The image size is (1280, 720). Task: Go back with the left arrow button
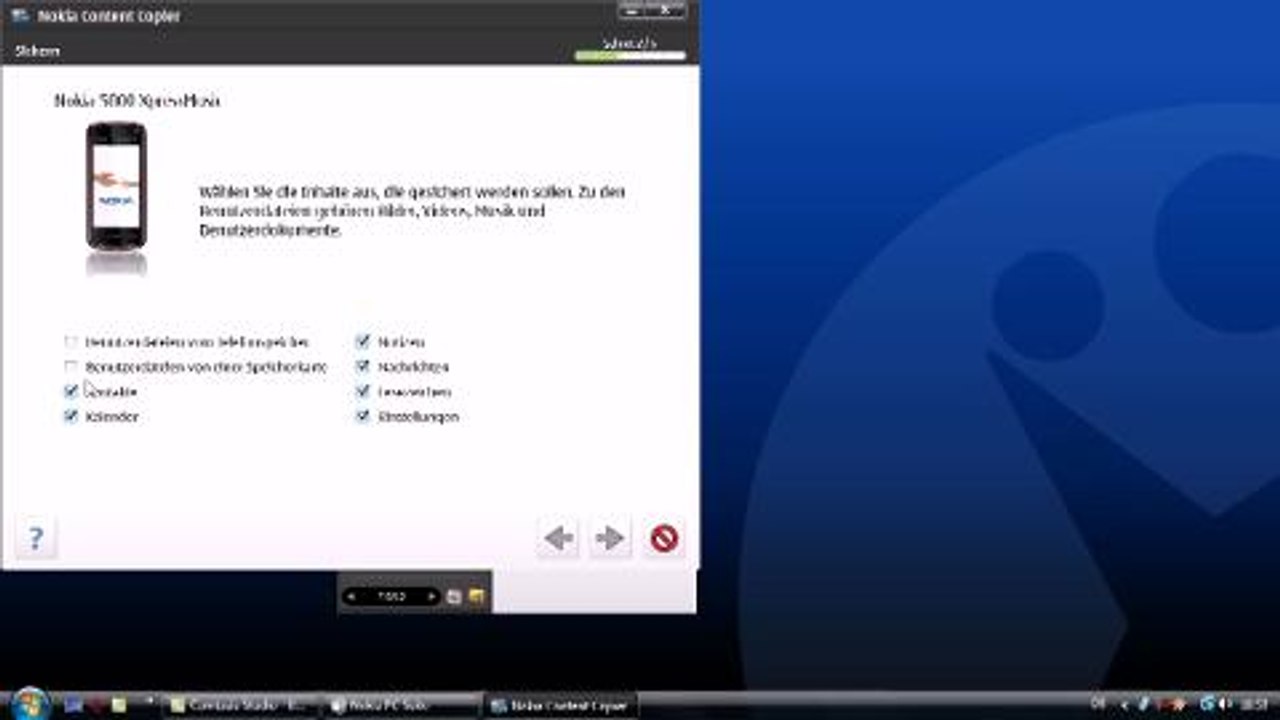[558, 539]
